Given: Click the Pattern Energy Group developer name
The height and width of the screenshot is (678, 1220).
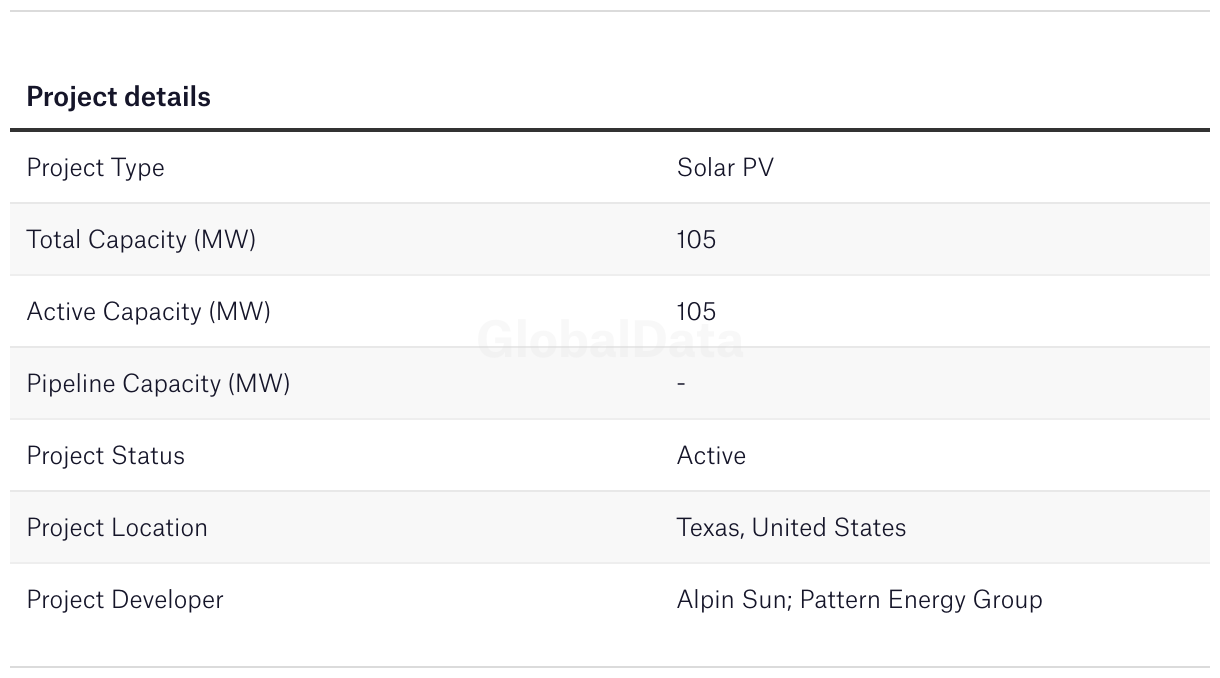Looking at the screenshot, I should (921, 600).
